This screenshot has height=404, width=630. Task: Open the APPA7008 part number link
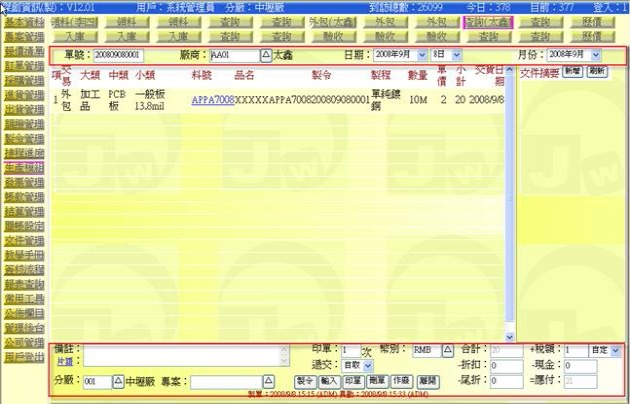point(212,101)
